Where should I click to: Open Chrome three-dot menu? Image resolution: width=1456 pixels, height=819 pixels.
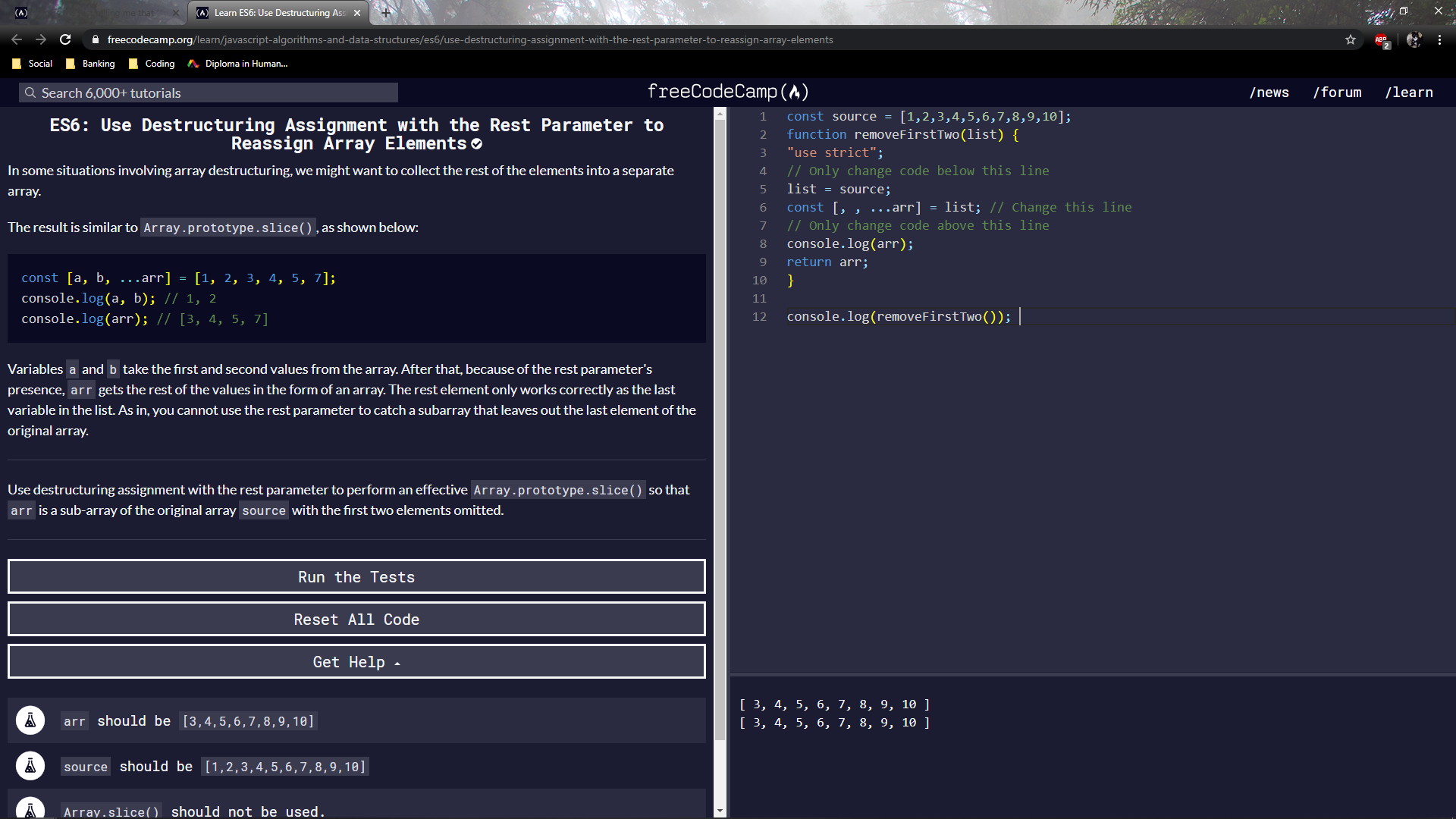tap(1439, 39)
